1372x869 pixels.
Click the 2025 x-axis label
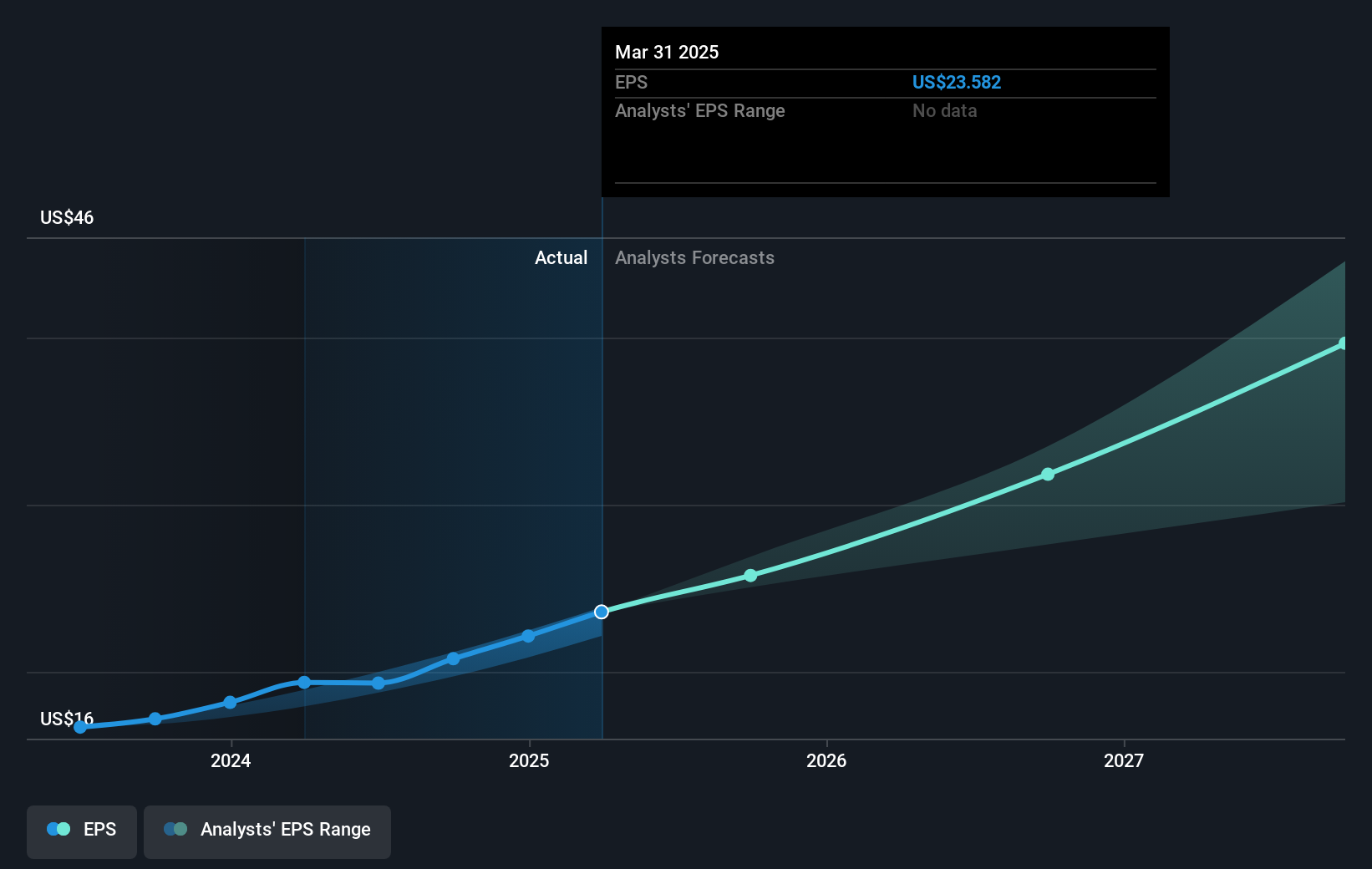click(x=529, y=760)
